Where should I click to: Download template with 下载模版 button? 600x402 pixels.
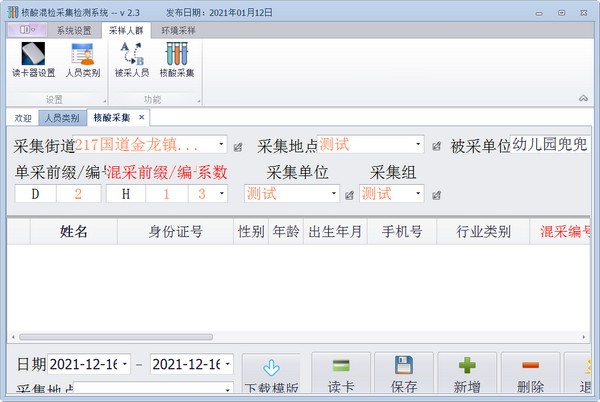click(x=270, y=375)
